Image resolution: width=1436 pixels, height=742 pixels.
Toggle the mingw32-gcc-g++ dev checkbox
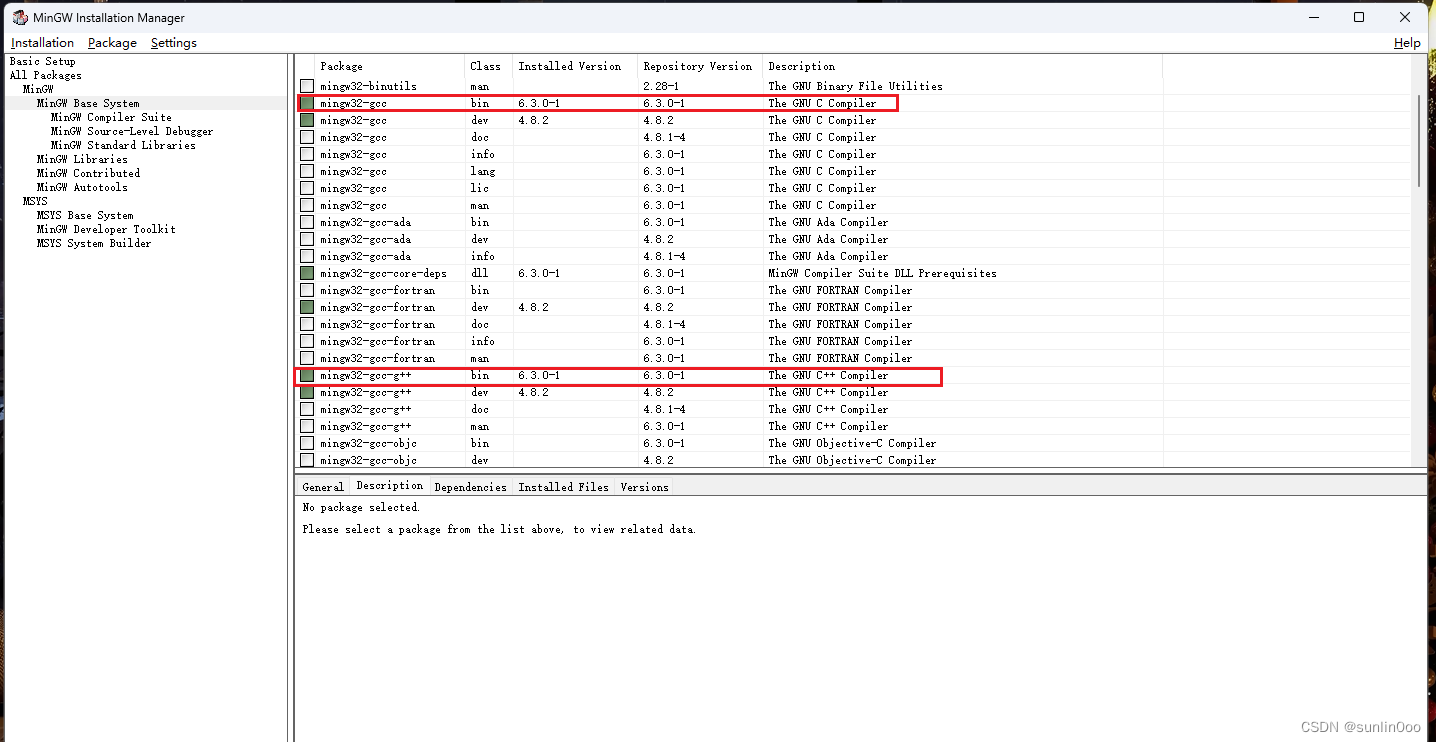tap(307, 392)
